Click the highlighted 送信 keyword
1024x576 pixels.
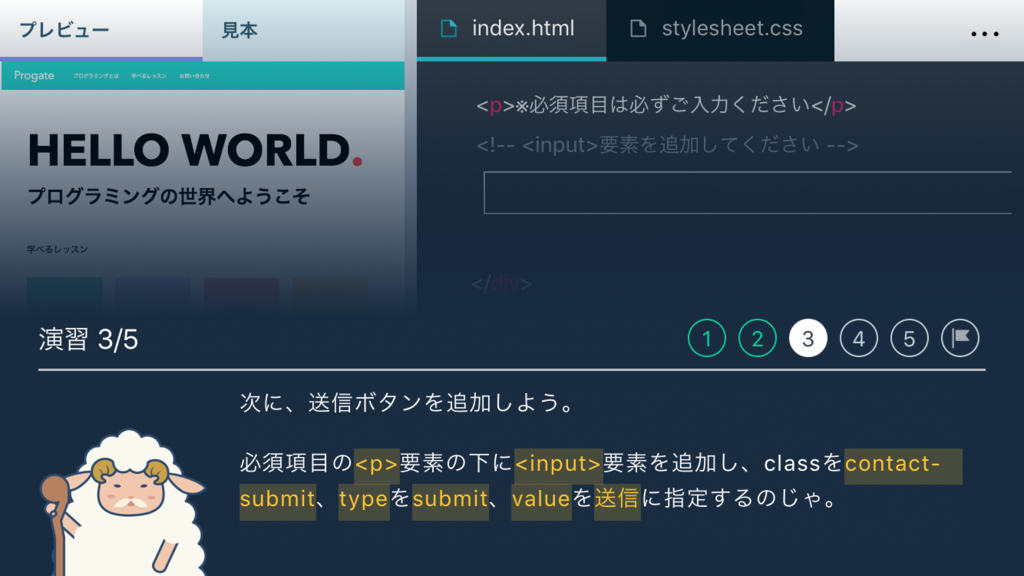(x=617, y=500)
